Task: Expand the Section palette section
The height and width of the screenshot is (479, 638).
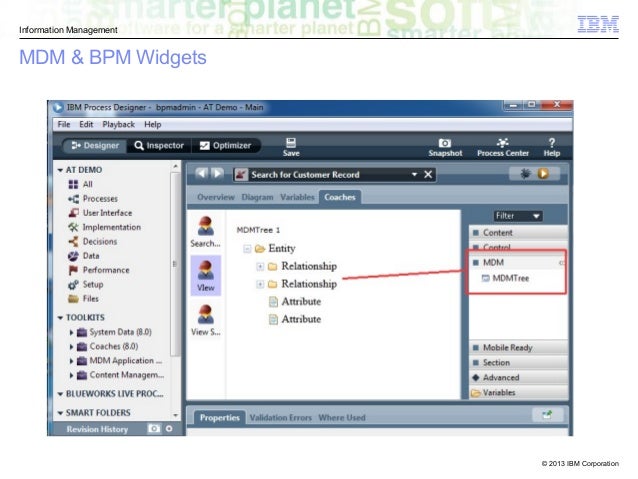Action: pyautogui.click(x=518, y=363)
